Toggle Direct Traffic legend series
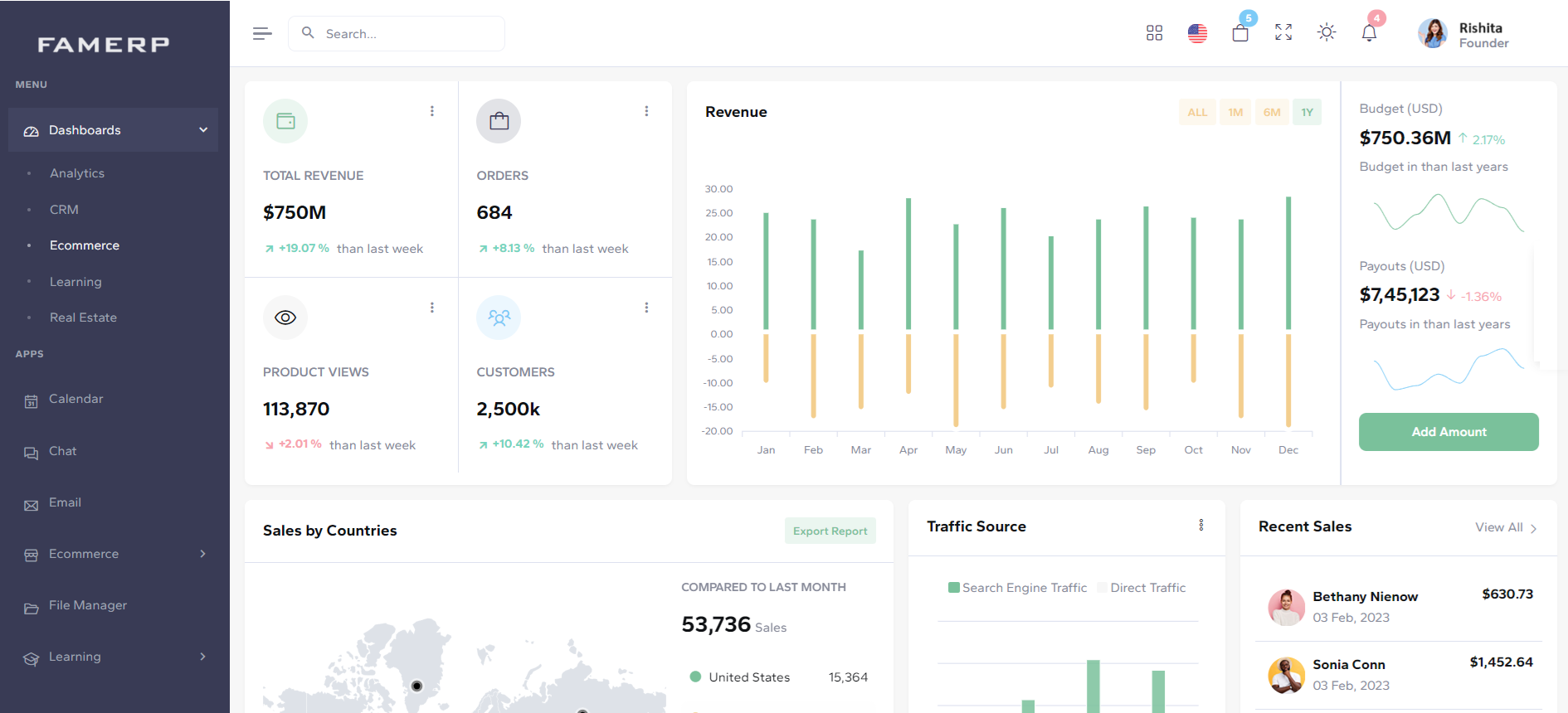Screen dimensions: 1568x713 click(x=1142, y=588)
